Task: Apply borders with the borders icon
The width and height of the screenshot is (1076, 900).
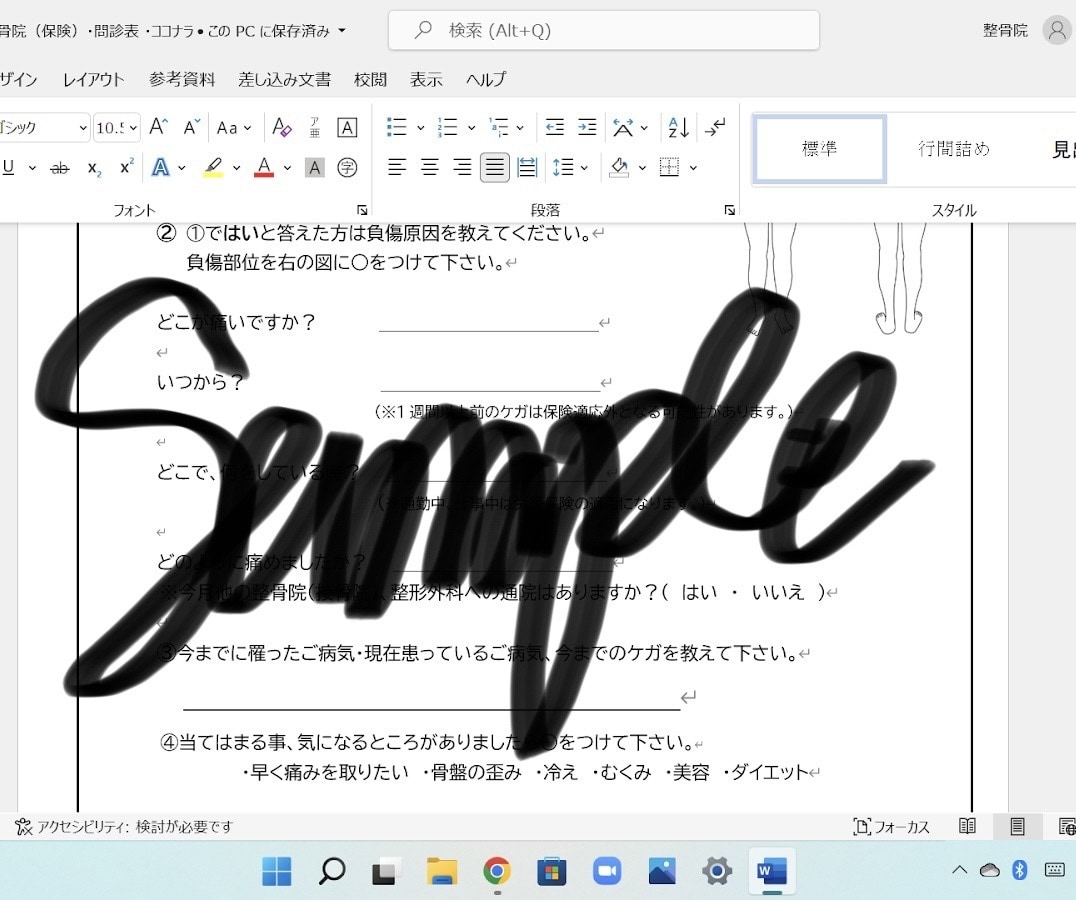Action: coord(669,167)
